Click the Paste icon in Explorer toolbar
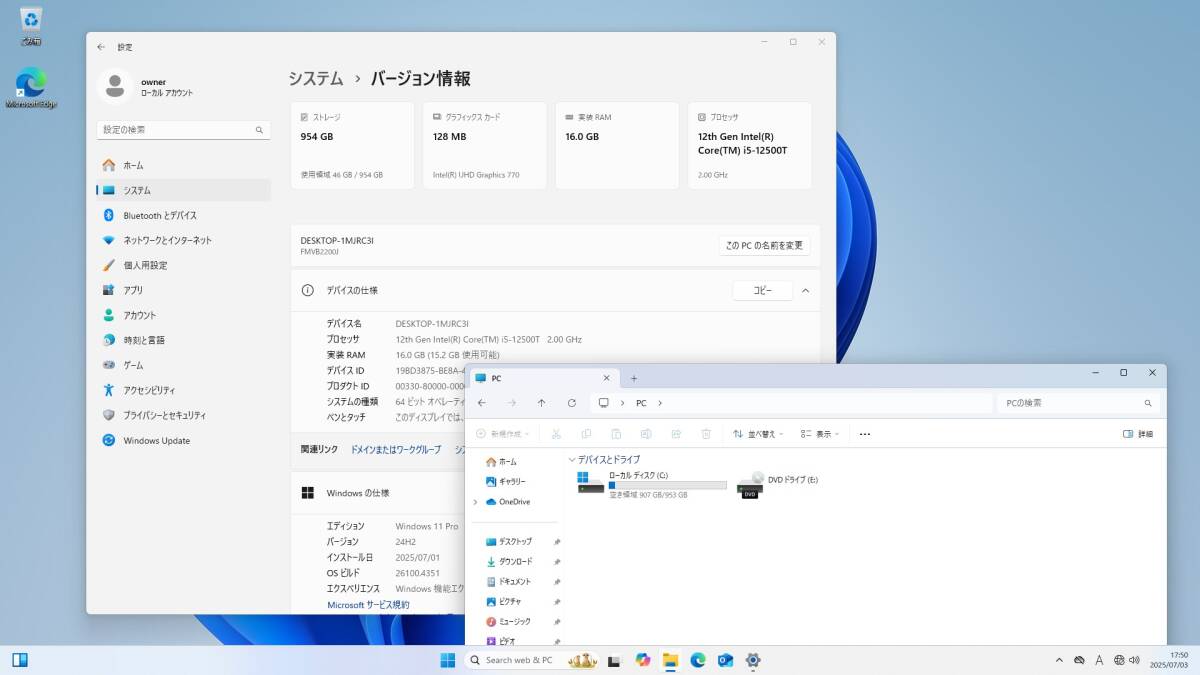 (x=616, y=433)
